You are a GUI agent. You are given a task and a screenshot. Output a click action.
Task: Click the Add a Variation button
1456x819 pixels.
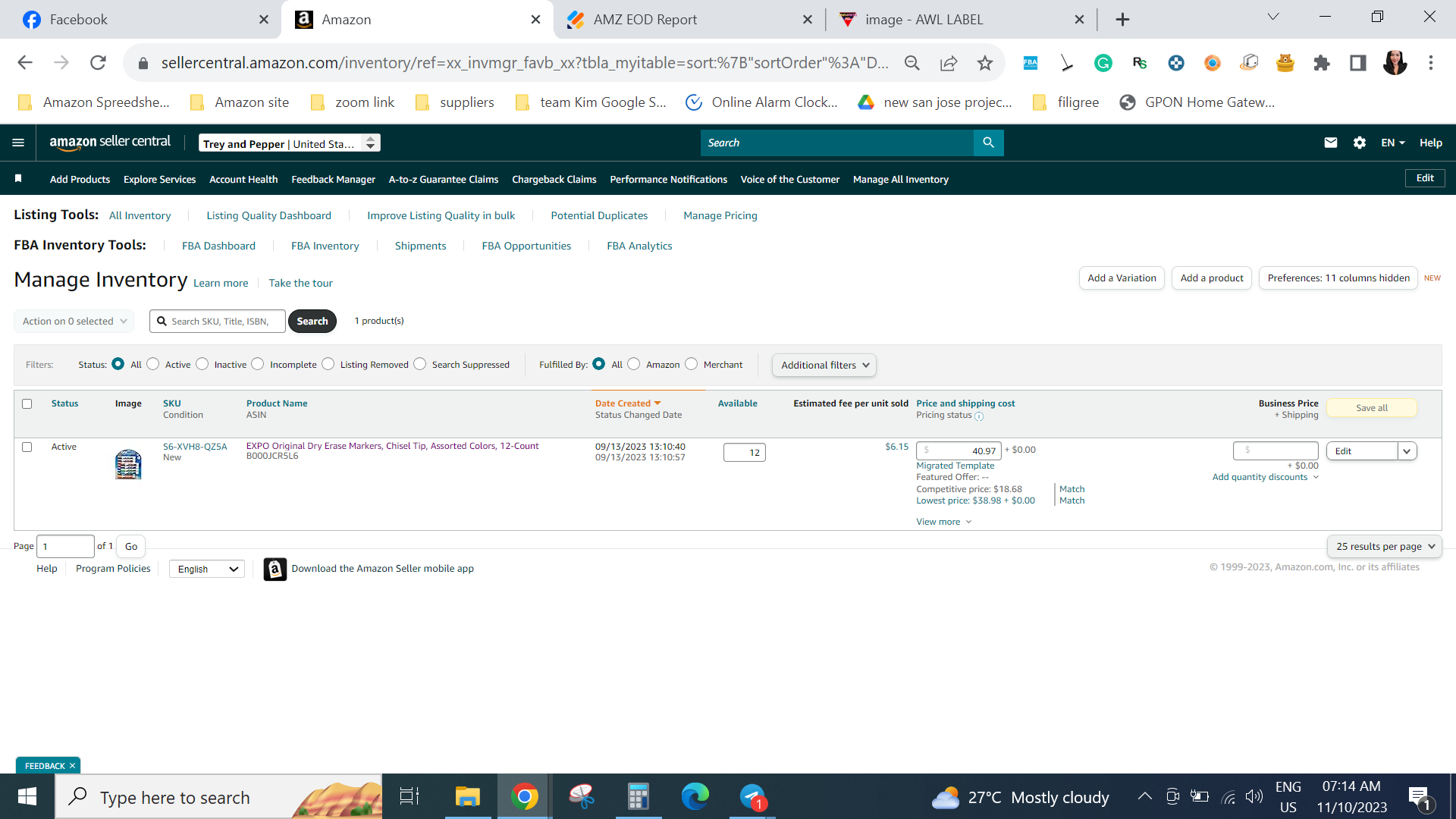(x=1122, y=278)
